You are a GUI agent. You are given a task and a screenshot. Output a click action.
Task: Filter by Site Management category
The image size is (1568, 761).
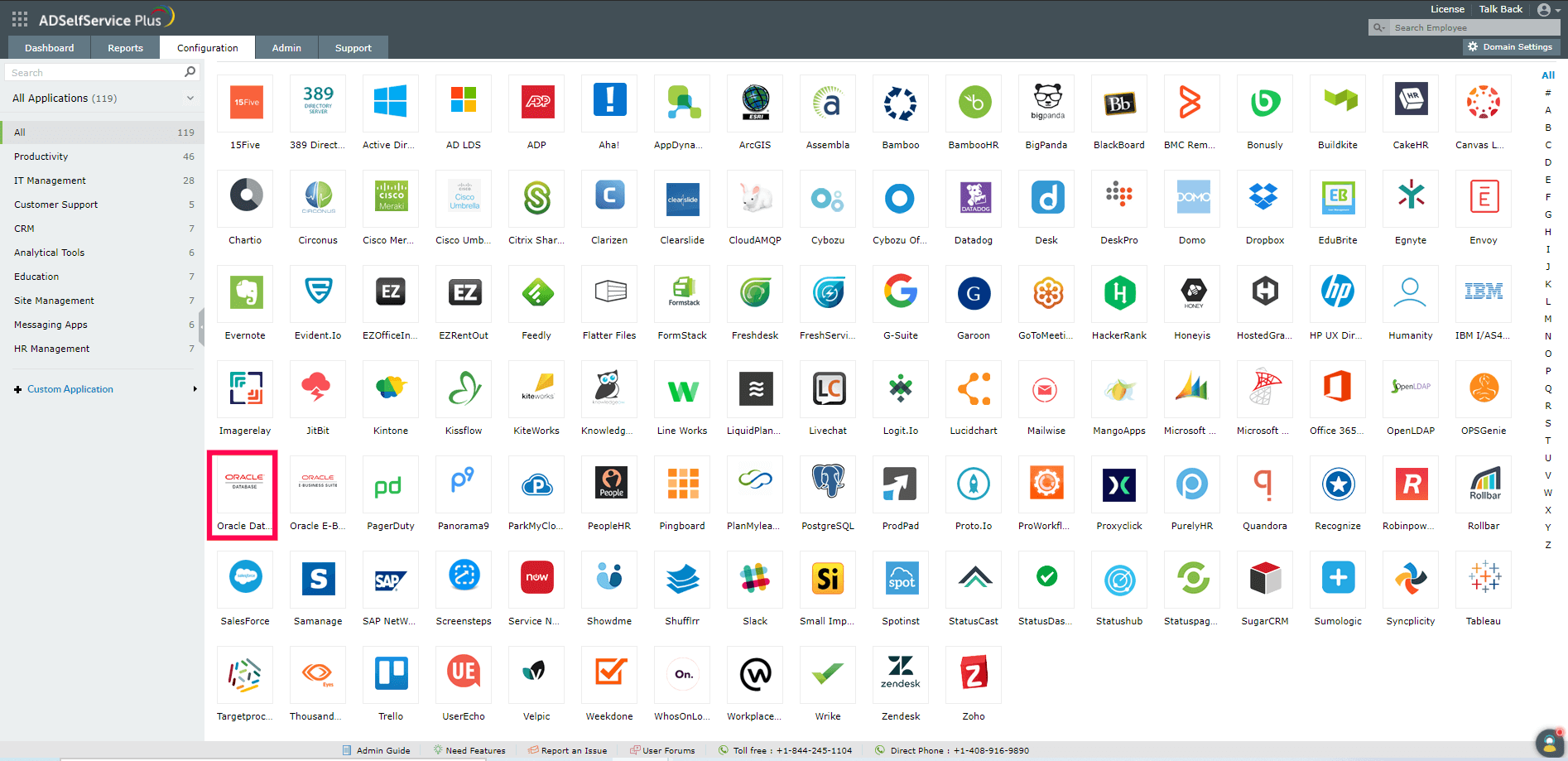tap(102, 301)
